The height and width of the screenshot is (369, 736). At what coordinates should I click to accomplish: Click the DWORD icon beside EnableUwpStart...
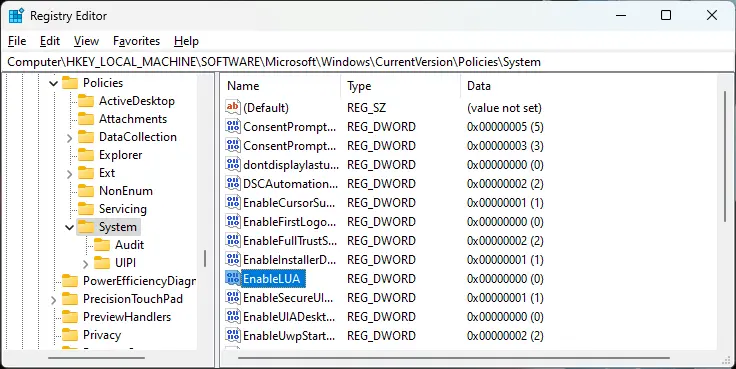point(233,336)
